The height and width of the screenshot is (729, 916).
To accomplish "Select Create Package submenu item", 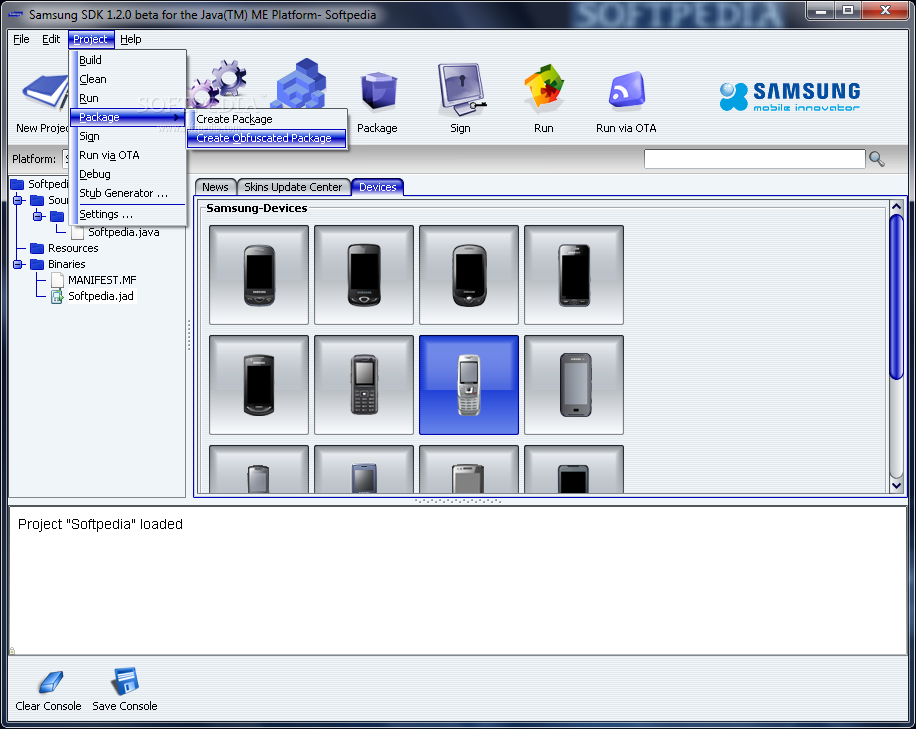I will [x=267, y=119].
